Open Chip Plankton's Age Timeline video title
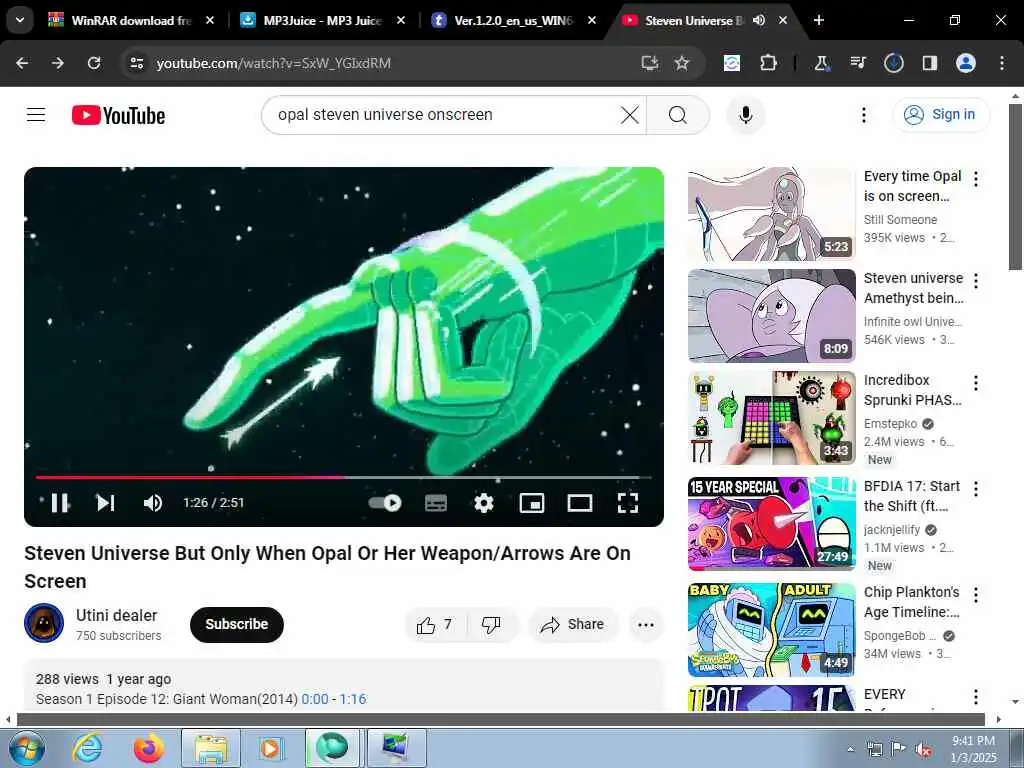Viewport: 1024px width, 768px height. click(x=912, y=601)
